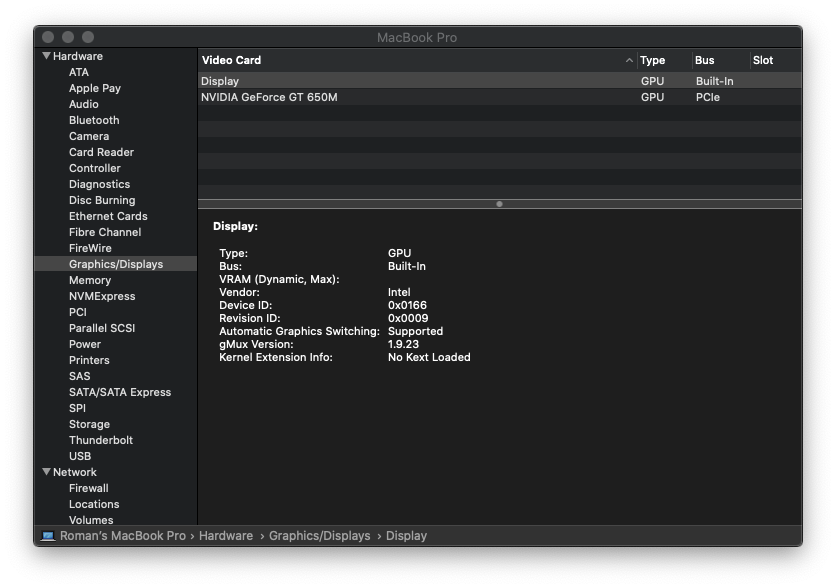The width and height of the screenshot is (836, 588).
Task: Select Graphics/Displays in the sidebar
Action: point(116,264)
